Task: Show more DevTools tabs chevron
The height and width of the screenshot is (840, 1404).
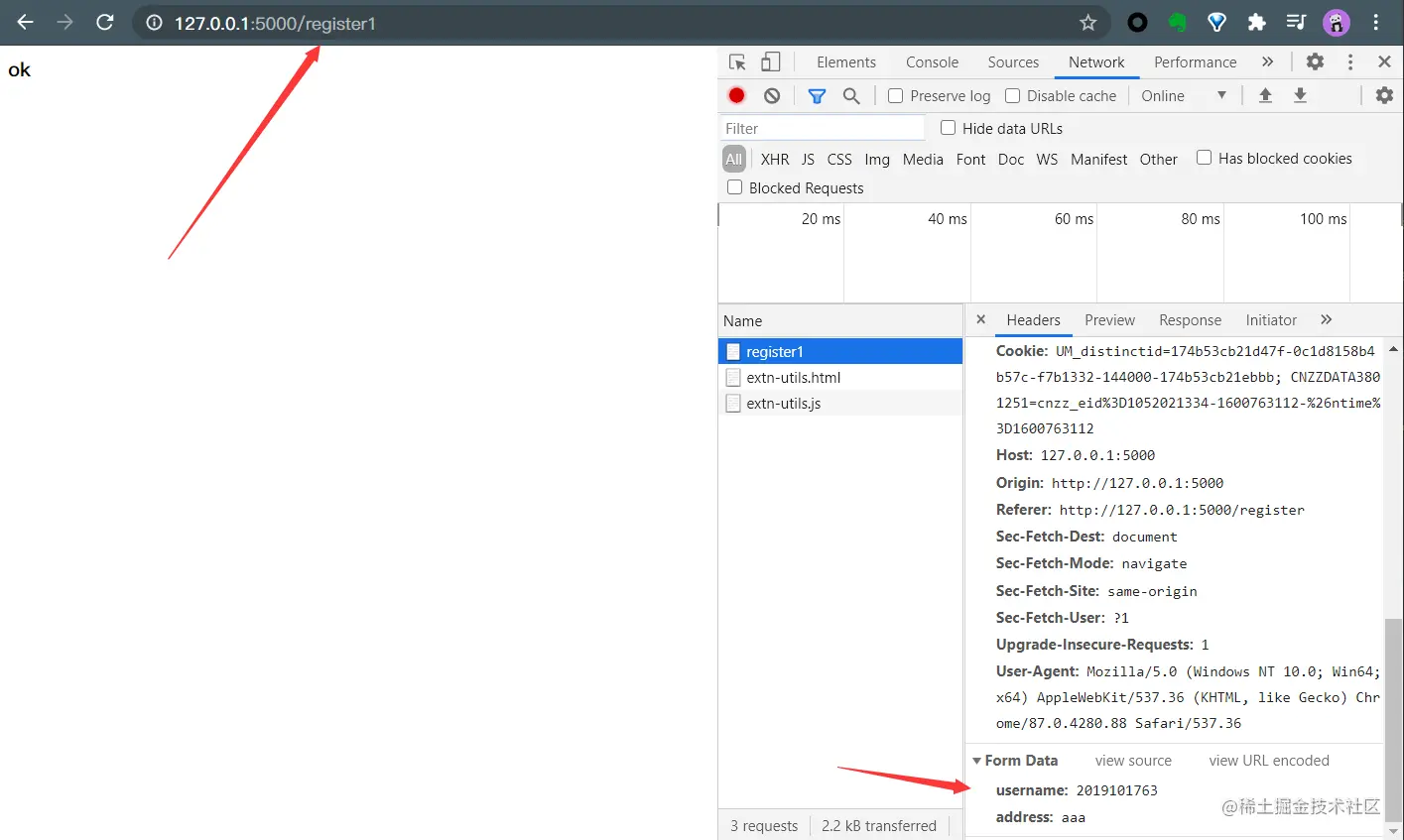Action: (1267, 61)
